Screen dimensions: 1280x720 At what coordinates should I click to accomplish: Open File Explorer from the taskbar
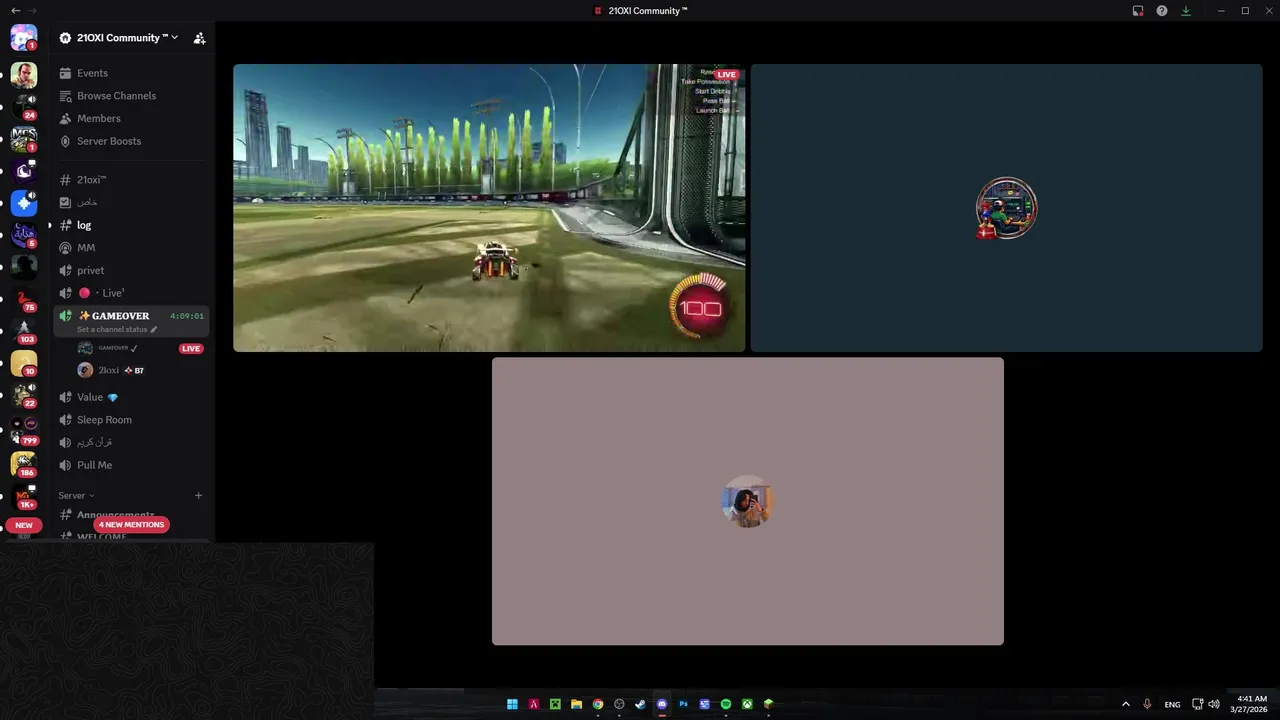click(x=576, y=704)
